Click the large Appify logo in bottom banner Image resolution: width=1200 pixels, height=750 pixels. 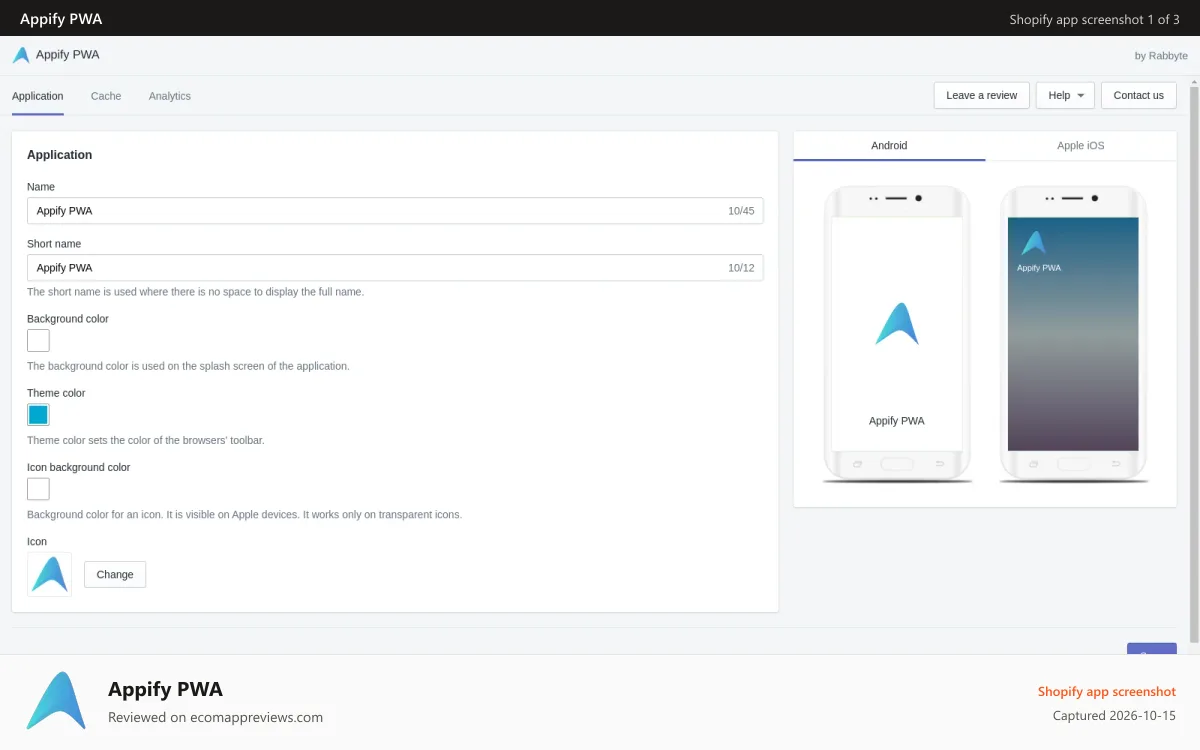pos(56,700)
